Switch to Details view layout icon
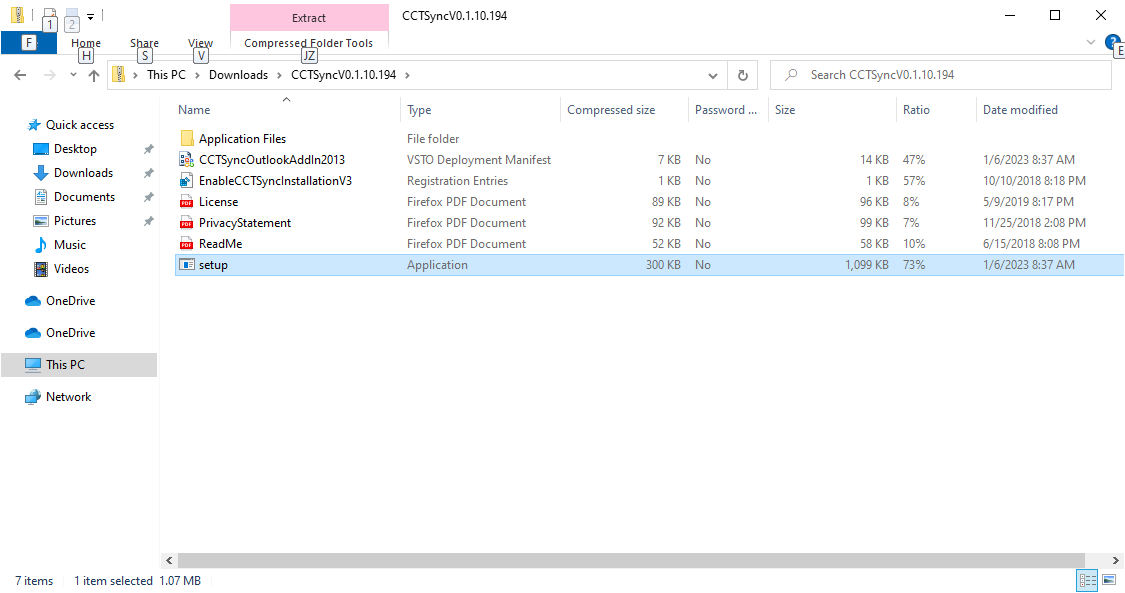1125x593 pixels. [1088, 580]
